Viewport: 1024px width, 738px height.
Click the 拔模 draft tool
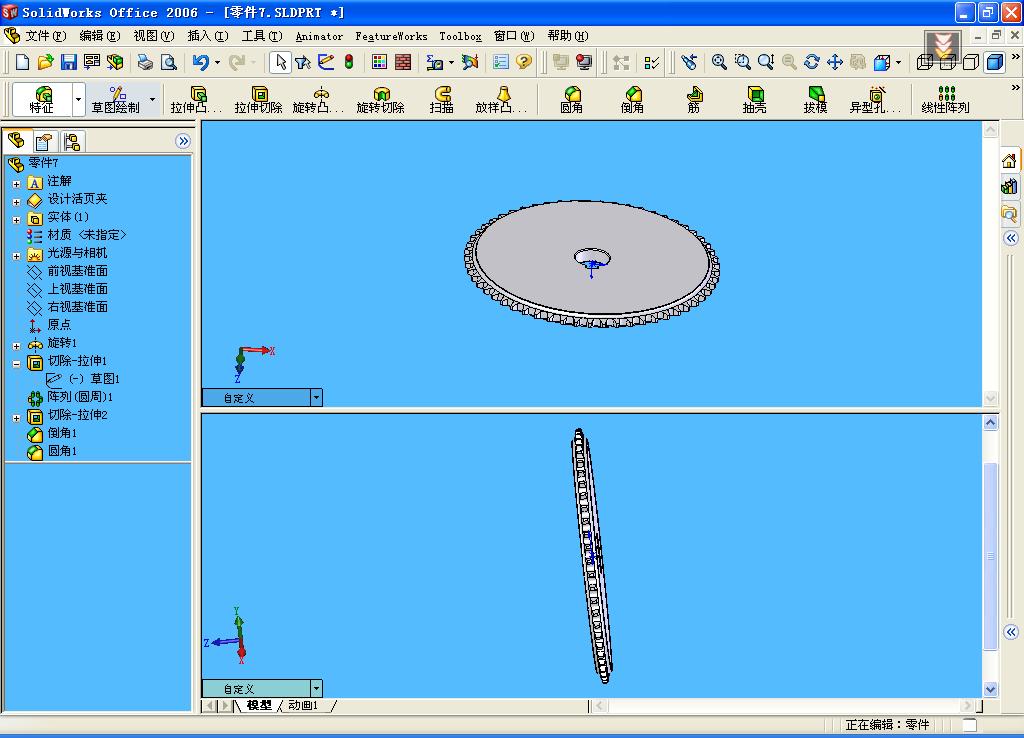pos(815,99)
